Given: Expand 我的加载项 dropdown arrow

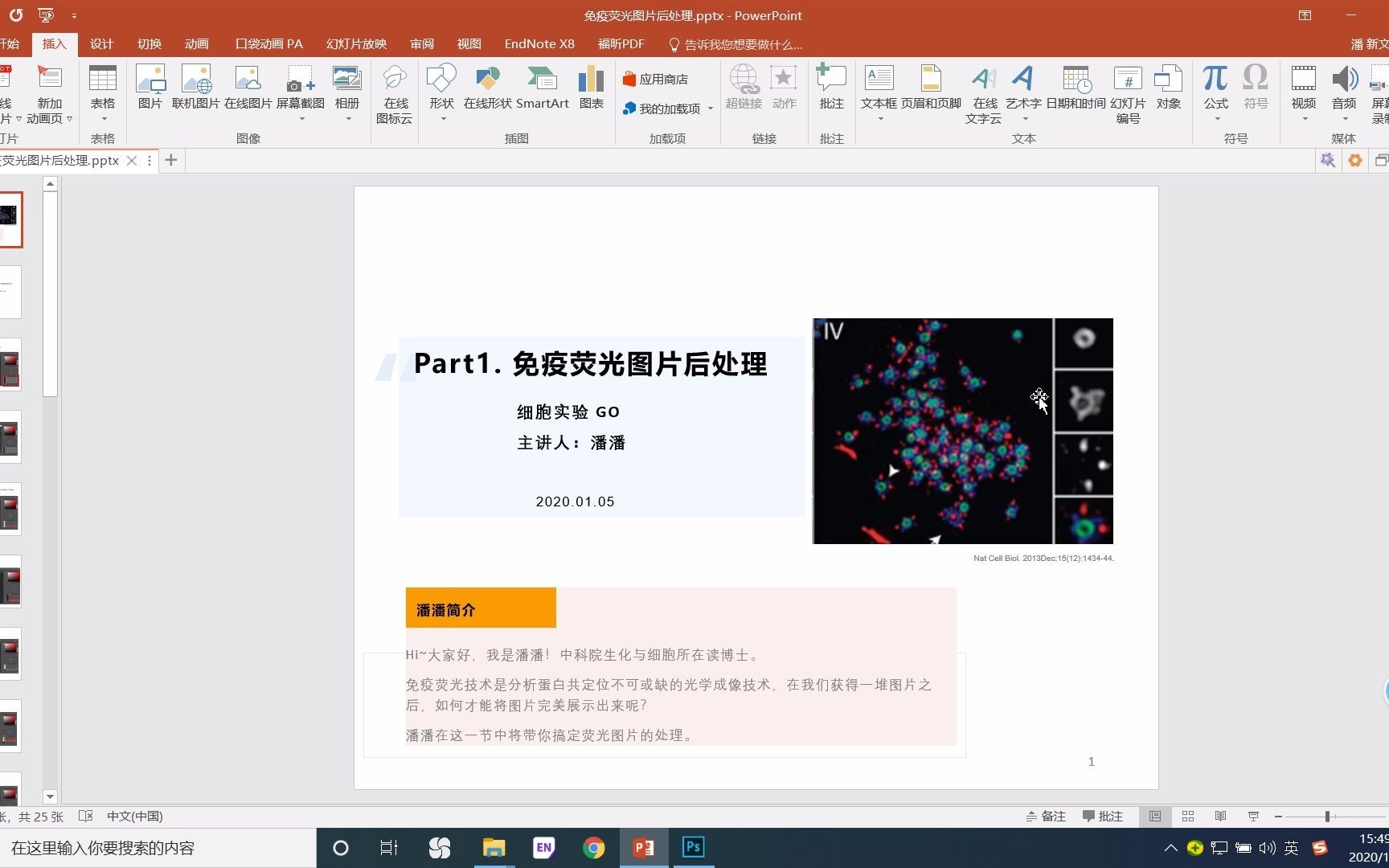Looking at the screenshot, I should coord(711,108).
